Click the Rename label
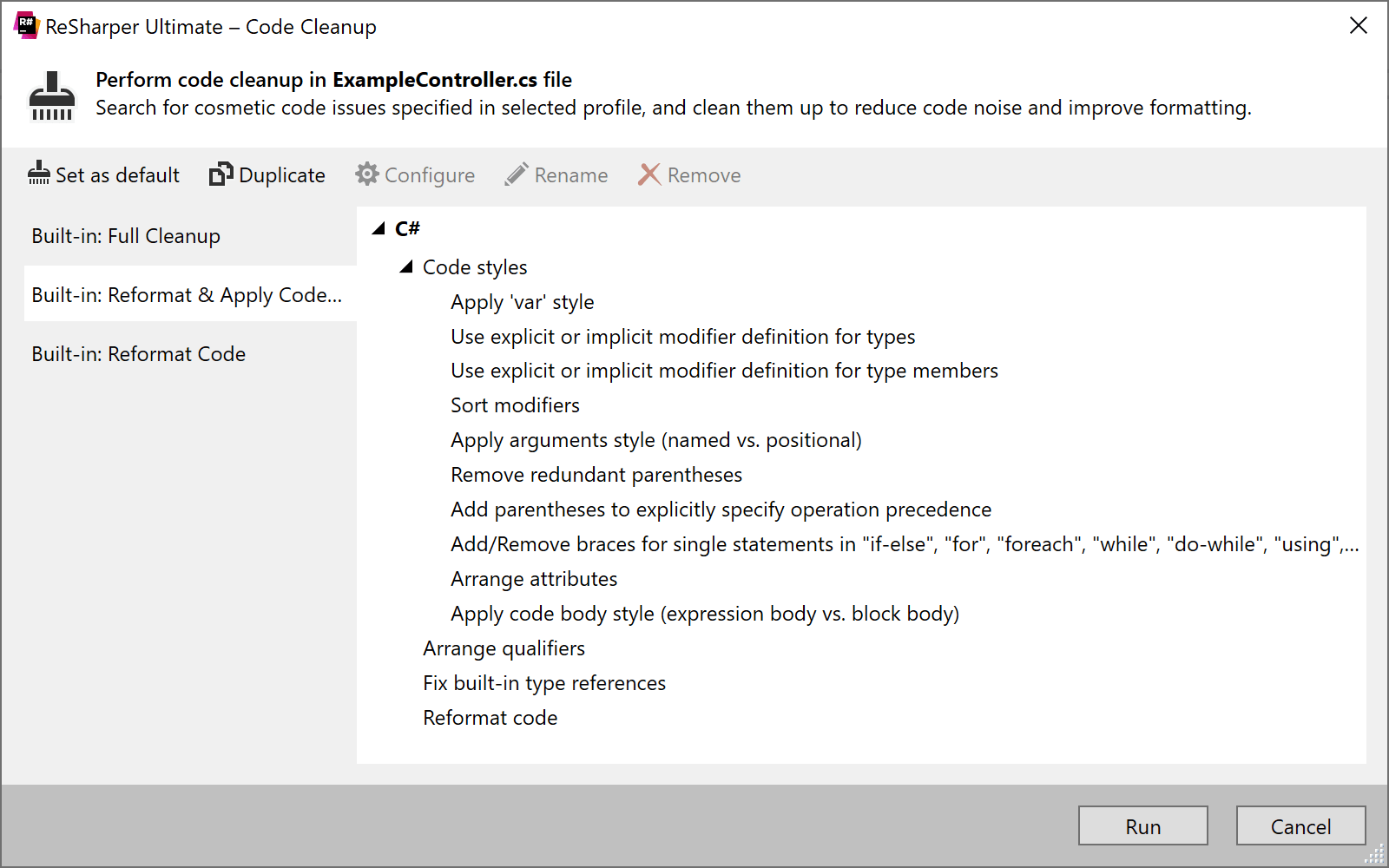 (571, 175)
